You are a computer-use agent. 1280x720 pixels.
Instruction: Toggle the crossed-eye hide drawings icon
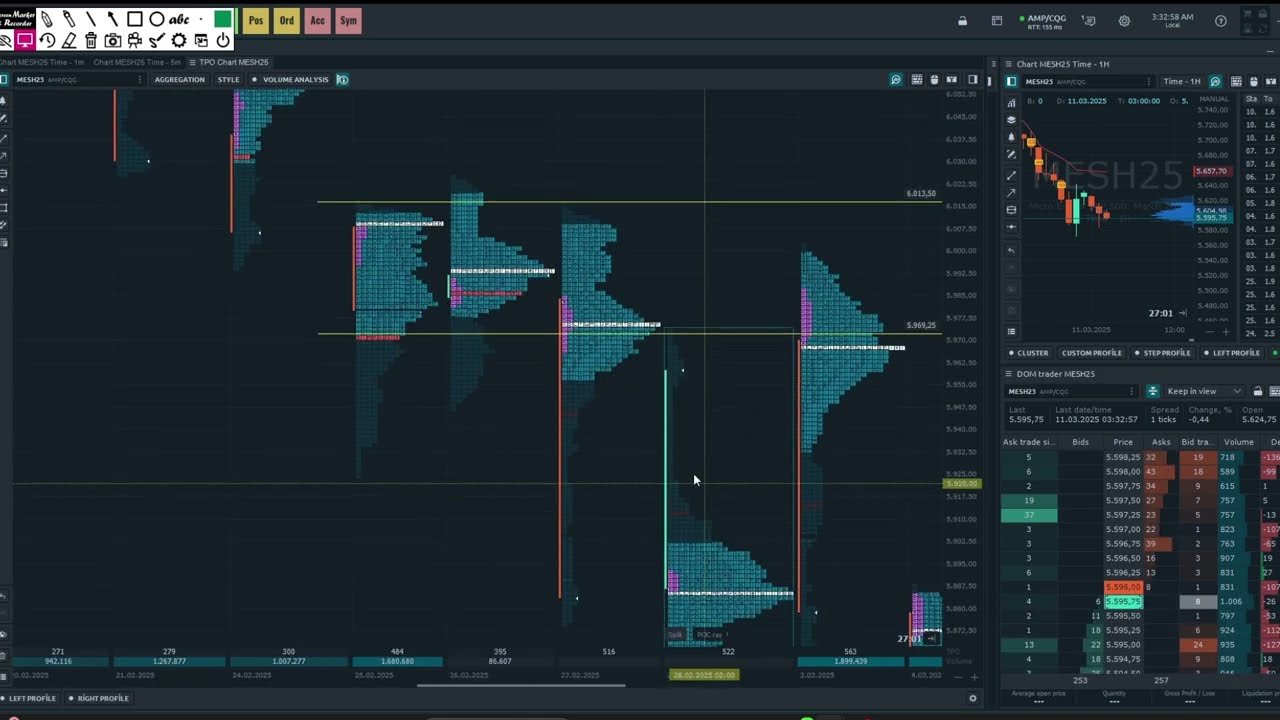point(5,40)
